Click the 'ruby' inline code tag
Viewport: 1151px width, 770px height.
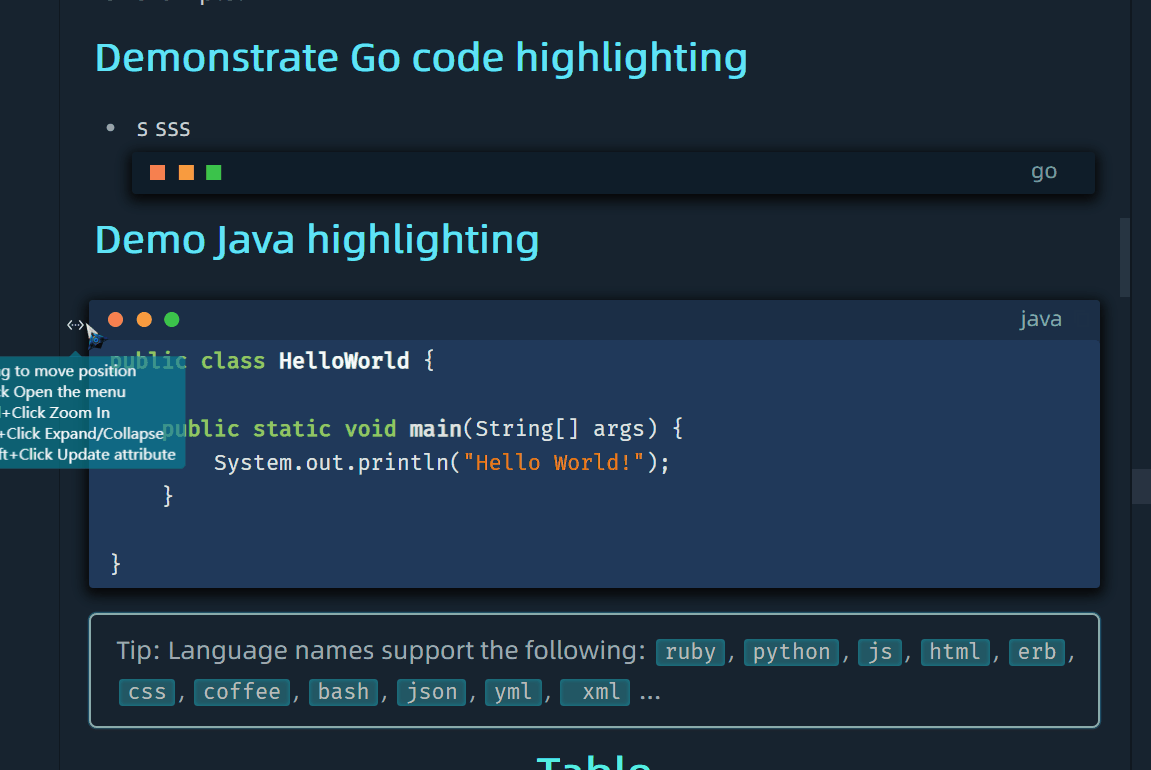coord(690,652)
